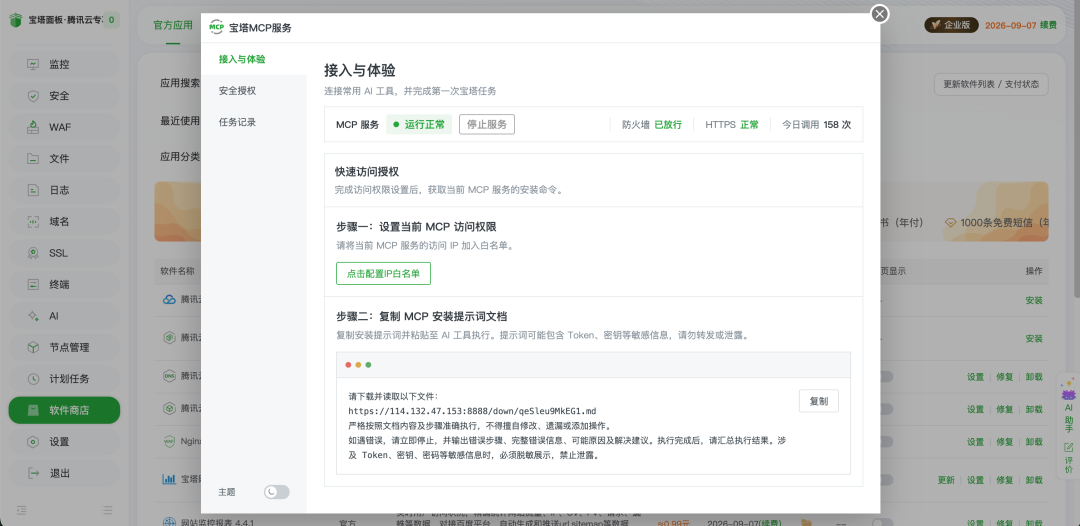Screen dimensions: 1080x526
Task: Click the first 腾讯云 cloud icon in list
Action: (169, 299)
